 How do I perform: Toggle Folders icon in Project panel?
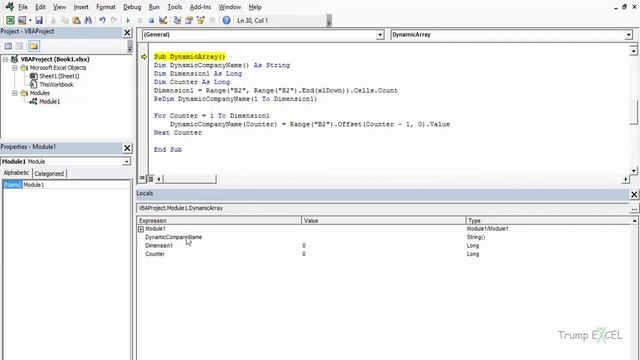click(x=33, y=46)
